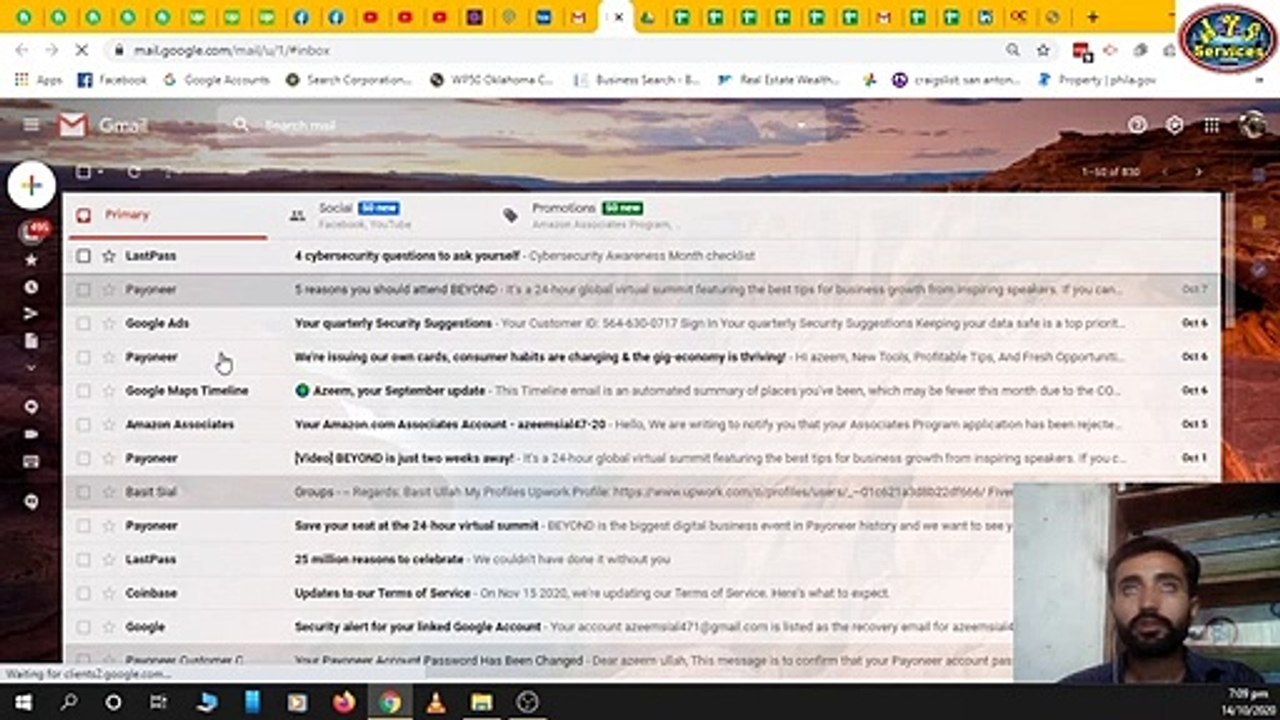Screen dimensions: 1280x720
Task: Star the '25 million reasons' LastPass email
Action: (109, 559)
